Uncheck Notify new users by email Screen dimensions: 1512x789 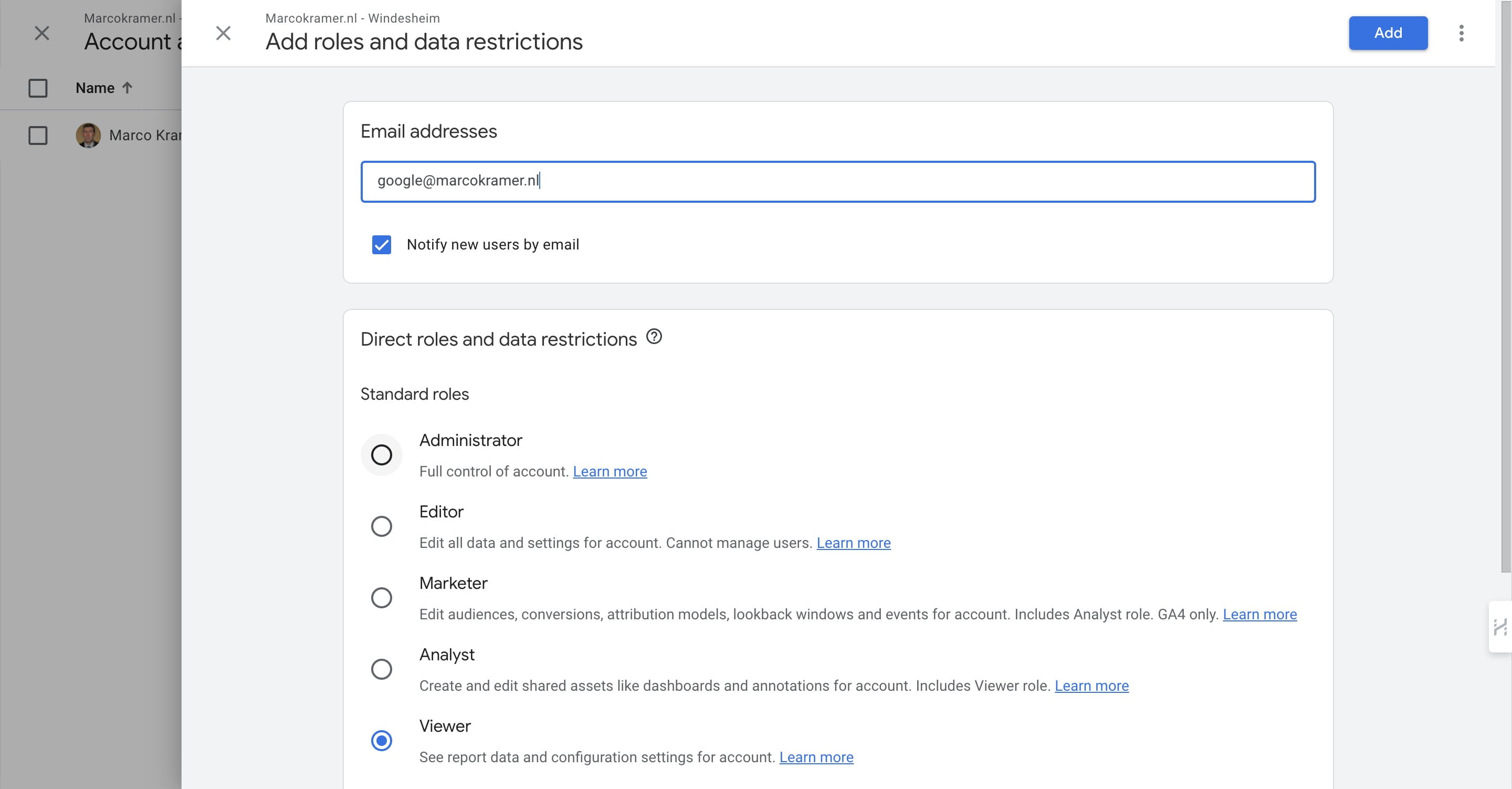pyautogui.click(x=382, y=244)
